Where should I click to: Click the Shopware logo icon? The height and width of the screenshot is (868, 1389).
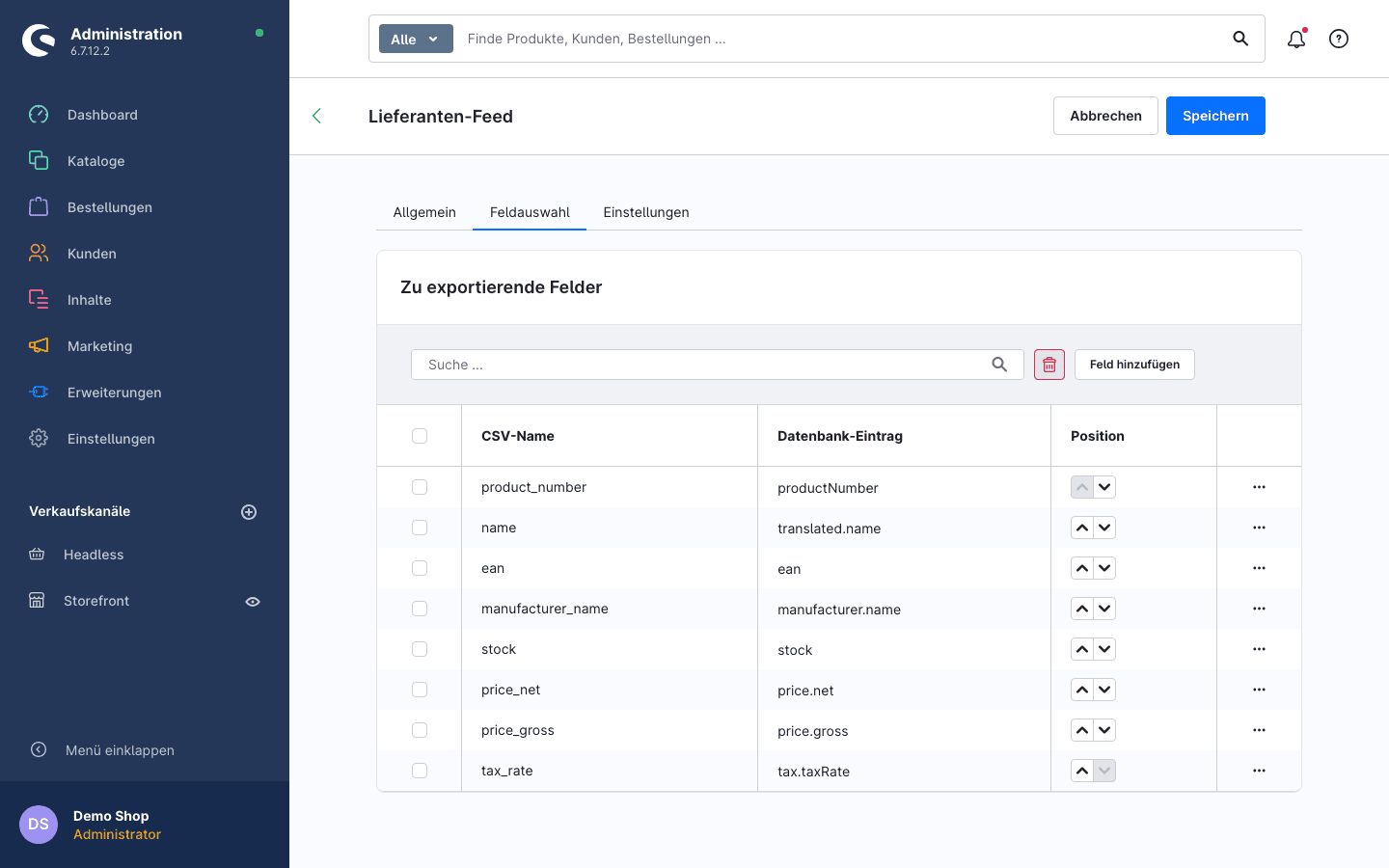pyautogui.click(x=39, y=41)
